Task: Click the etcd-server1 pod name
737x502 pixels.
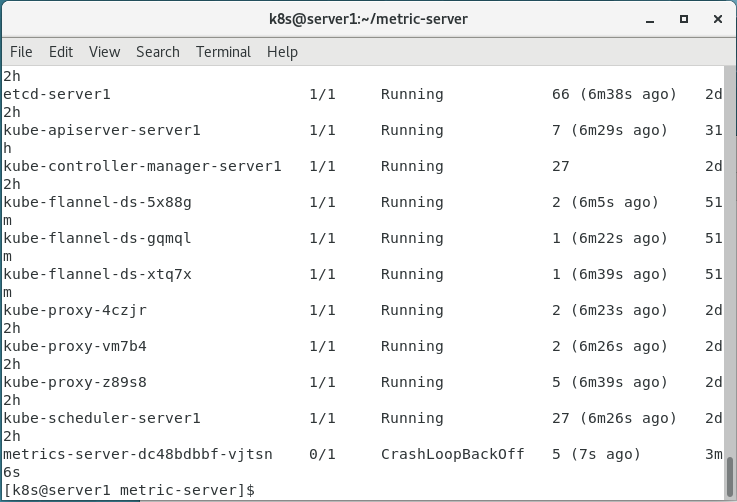Action: click(x=57, y=94)
